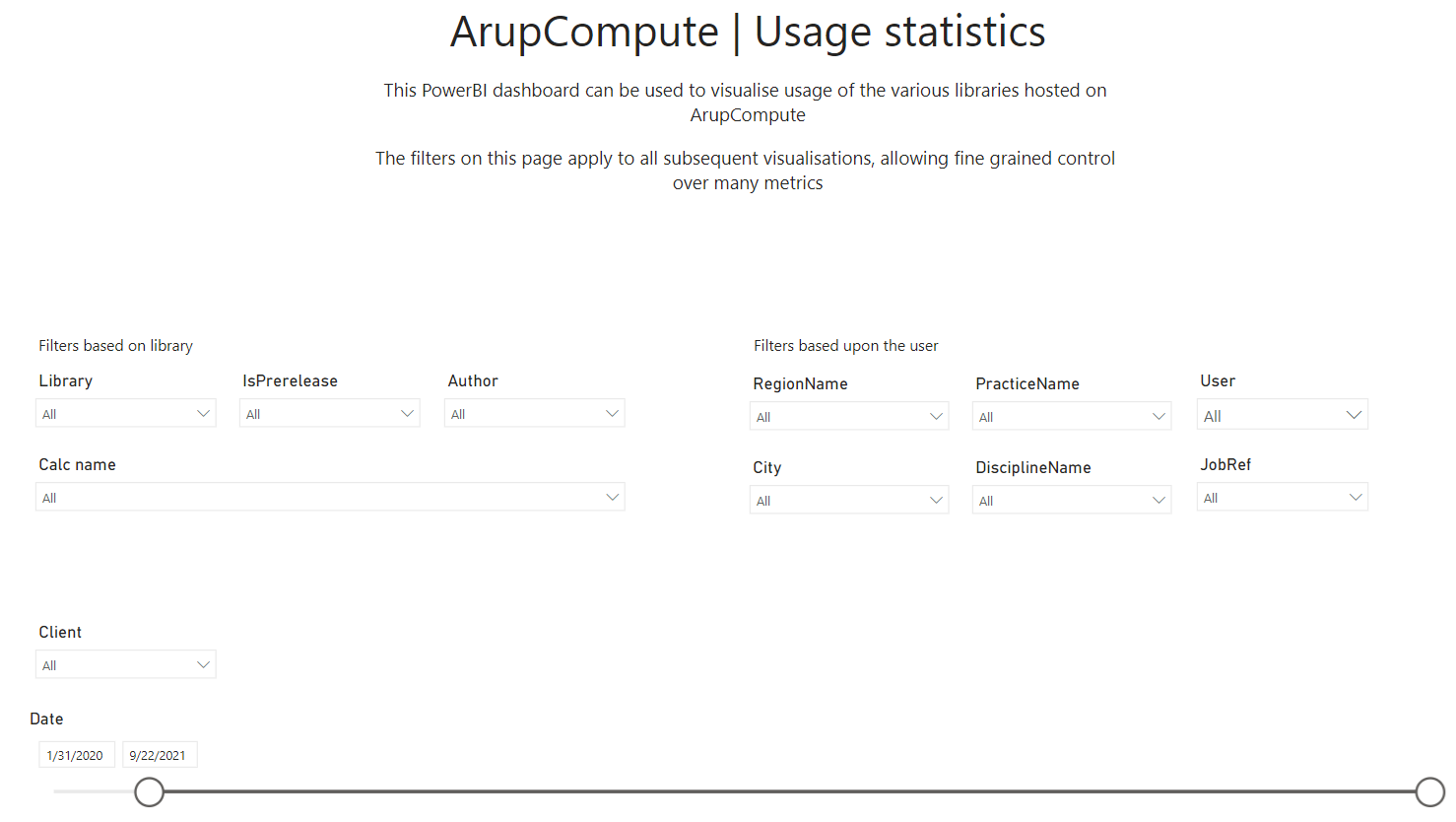Open the User filter dropdown

click(1283, 415)
